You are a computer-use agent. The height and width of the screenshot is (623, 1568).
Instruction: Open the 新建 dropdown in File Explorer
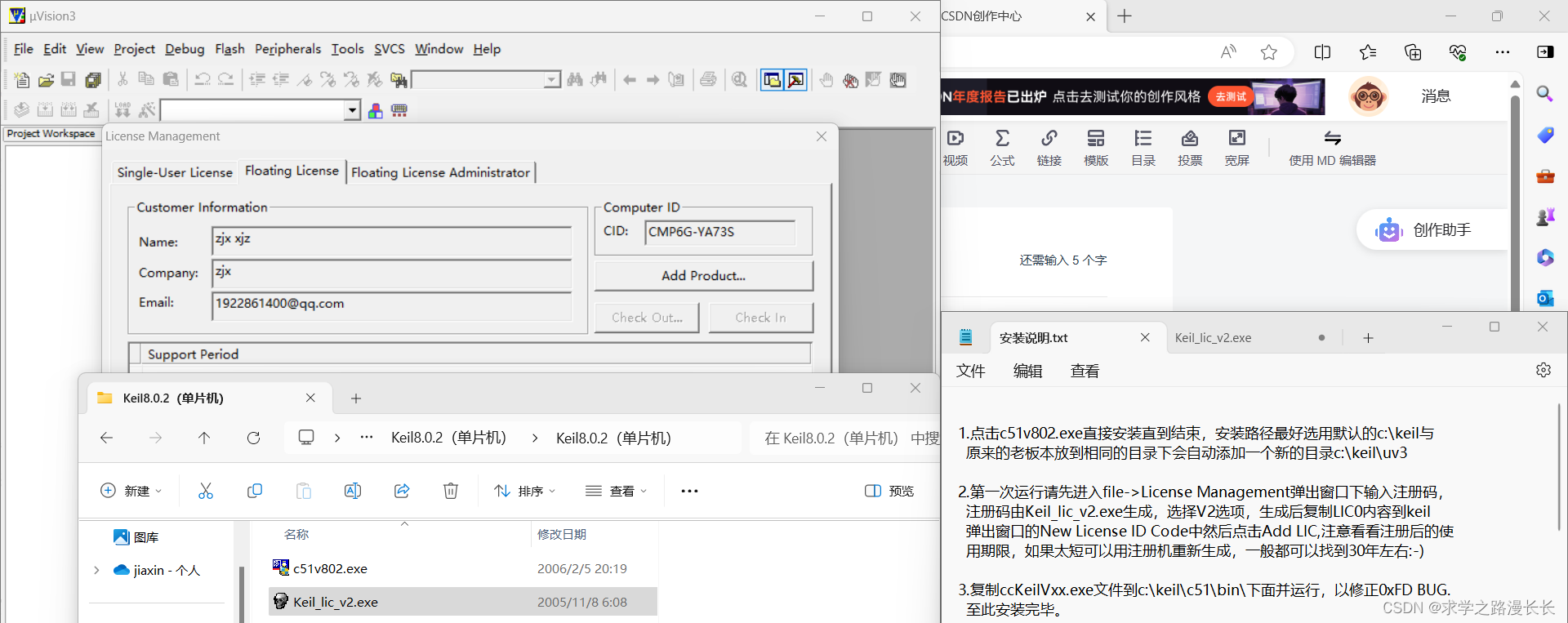[131, 491]
